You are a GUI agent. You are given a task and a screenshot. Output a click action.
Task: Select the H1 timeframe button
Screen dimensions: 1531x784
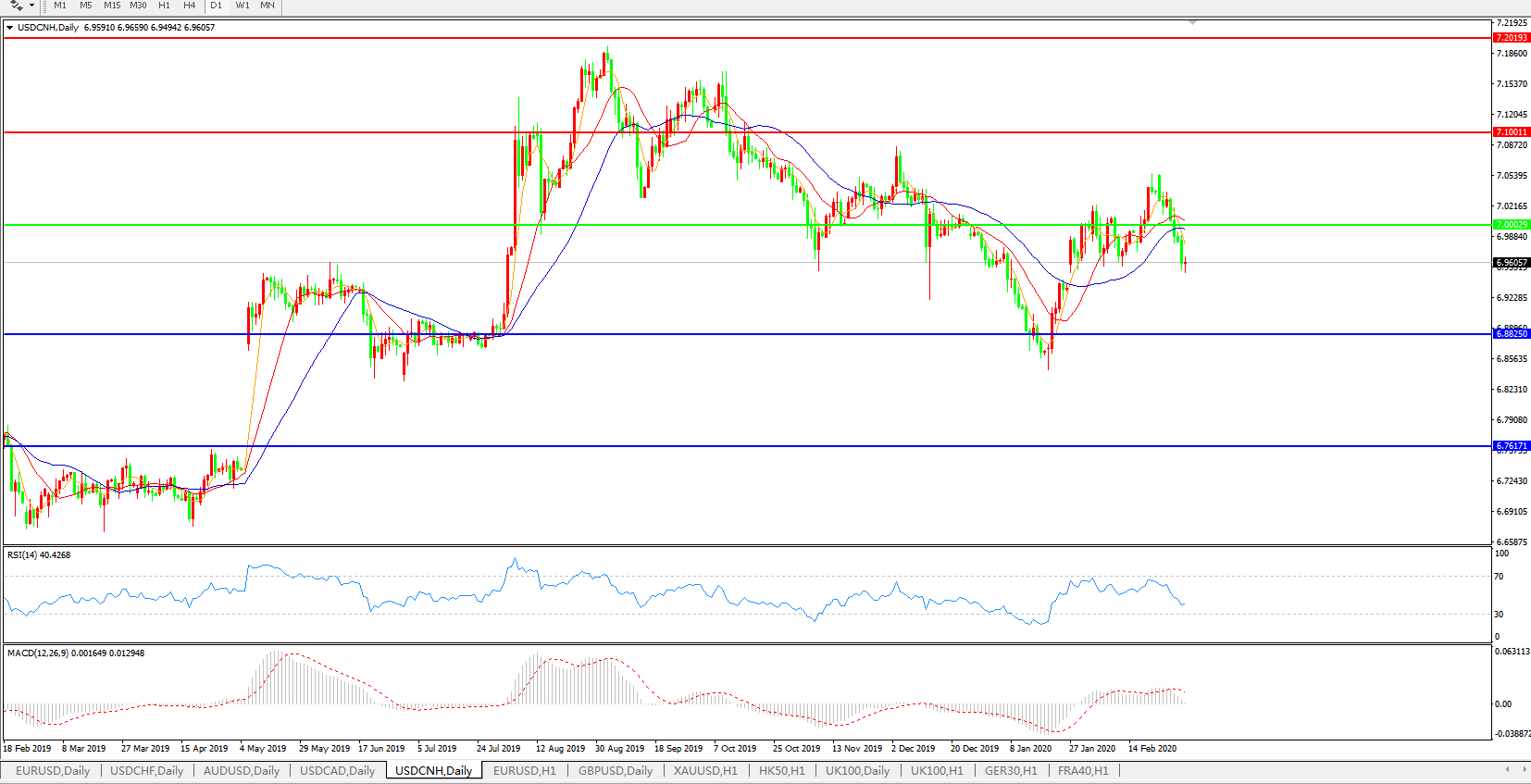pos(165,6)
